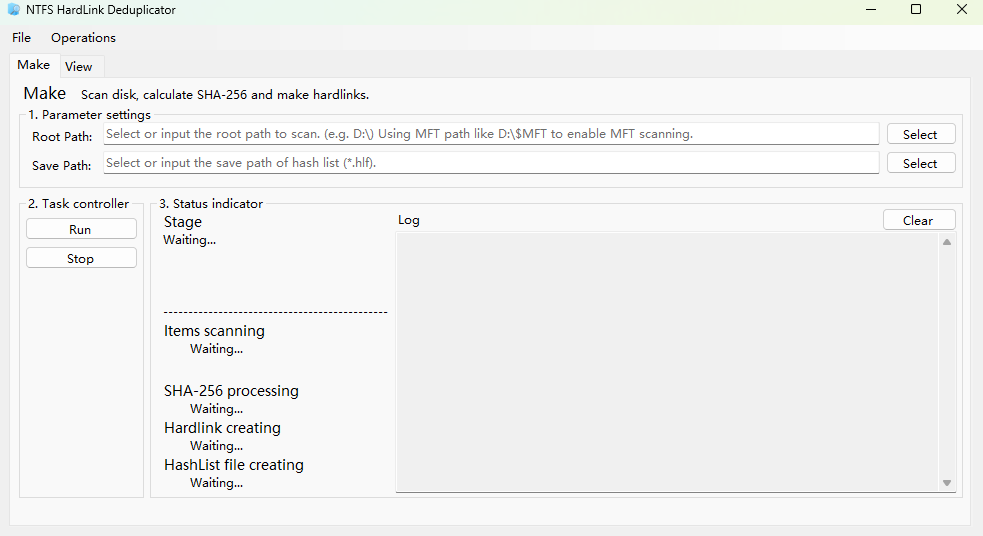Click the 'Items scanning' status label
The image size is (983, 536).
214,331
